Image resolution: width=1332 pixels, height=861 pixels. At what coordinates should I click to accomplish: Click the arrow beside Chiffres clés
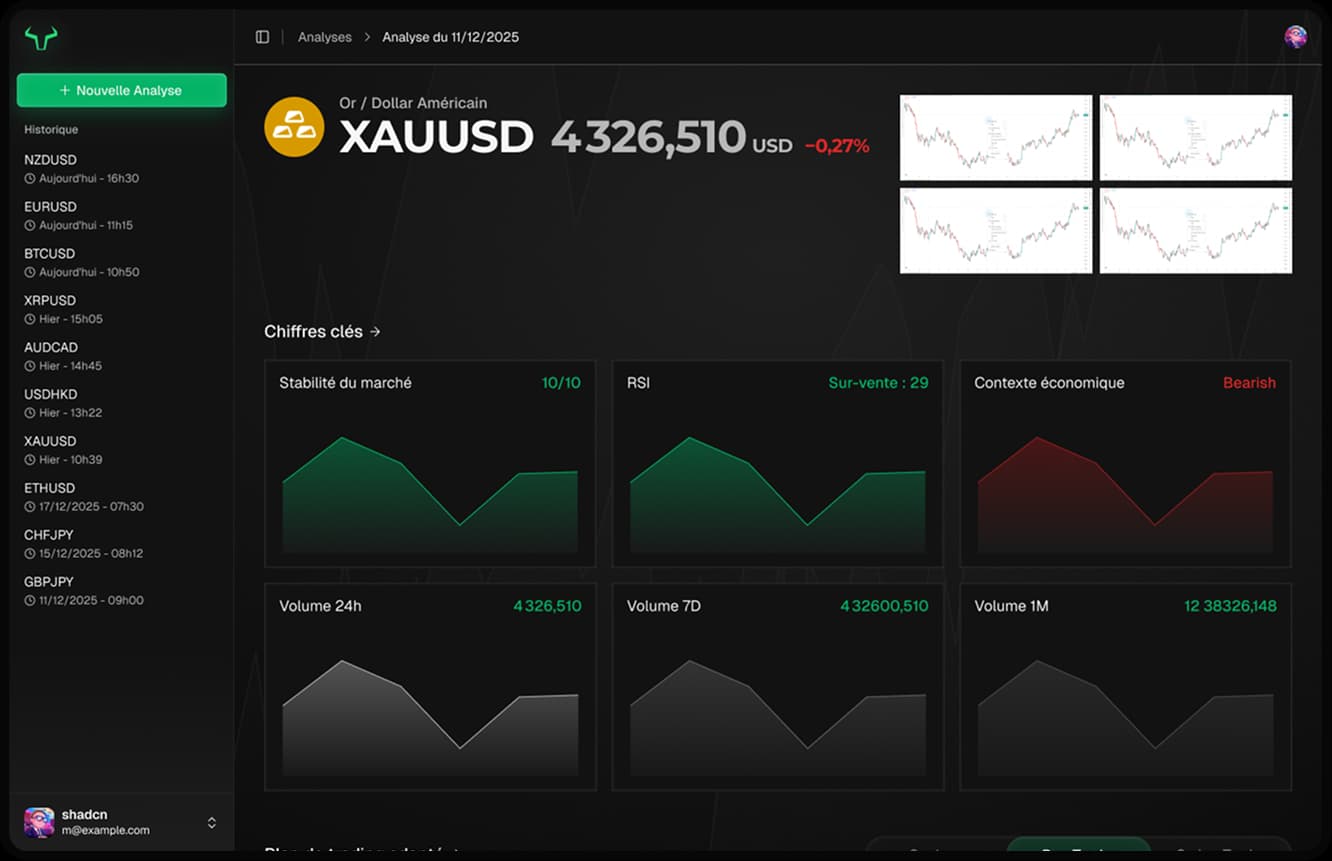[x=375, y=332]
